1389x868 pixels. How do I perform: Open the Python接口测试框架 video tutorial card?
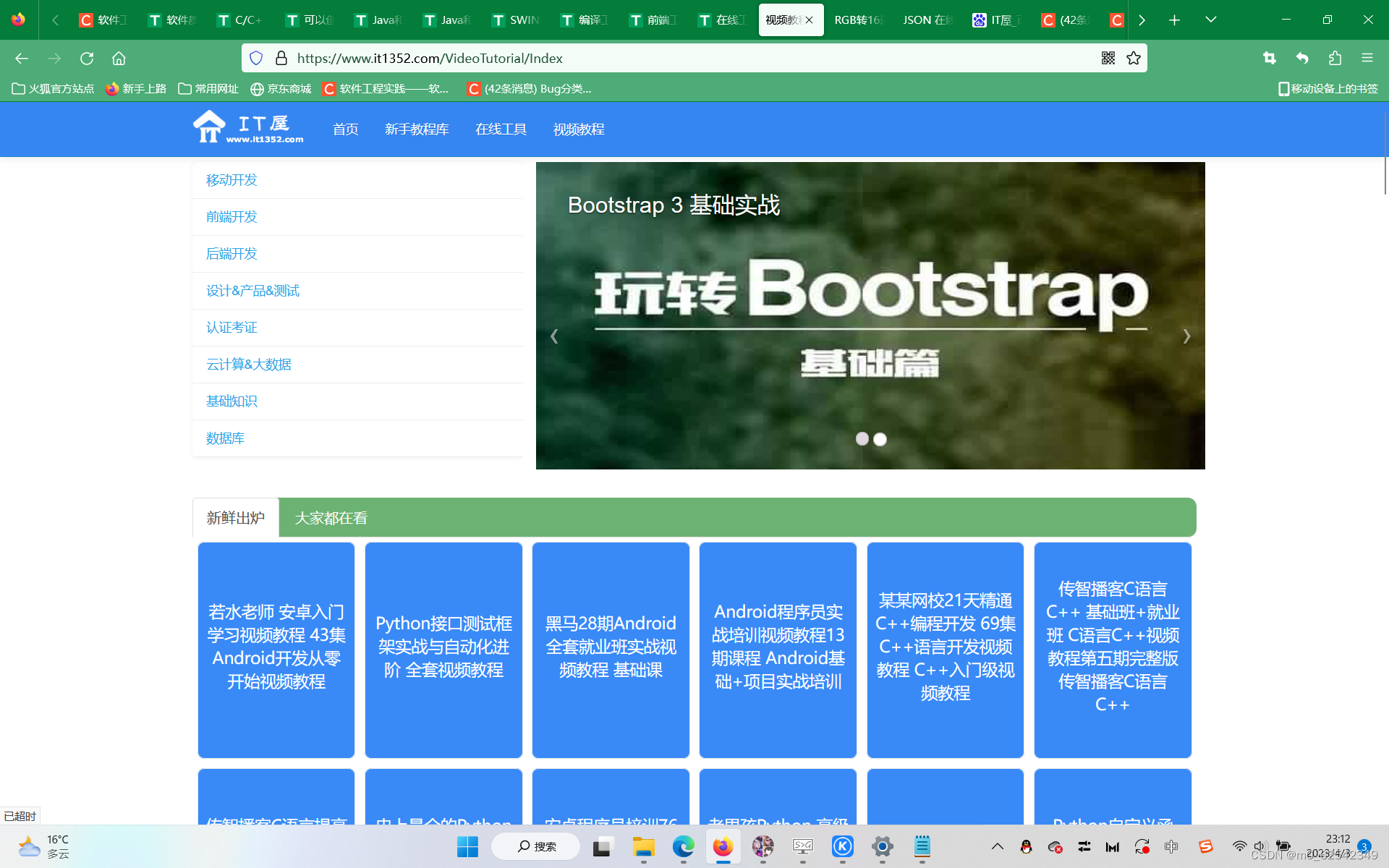(443, 649)
